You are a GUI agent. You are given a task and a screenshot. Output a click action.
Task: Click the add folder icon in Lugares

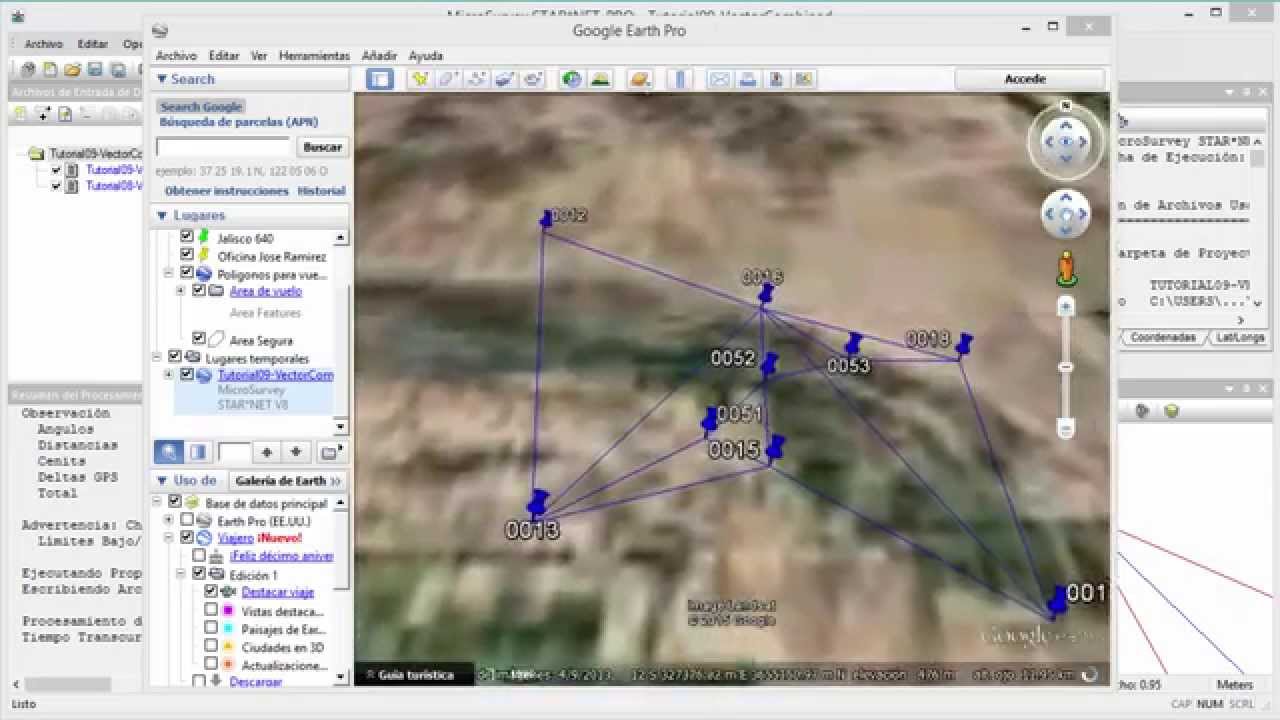tap(331, 452)
